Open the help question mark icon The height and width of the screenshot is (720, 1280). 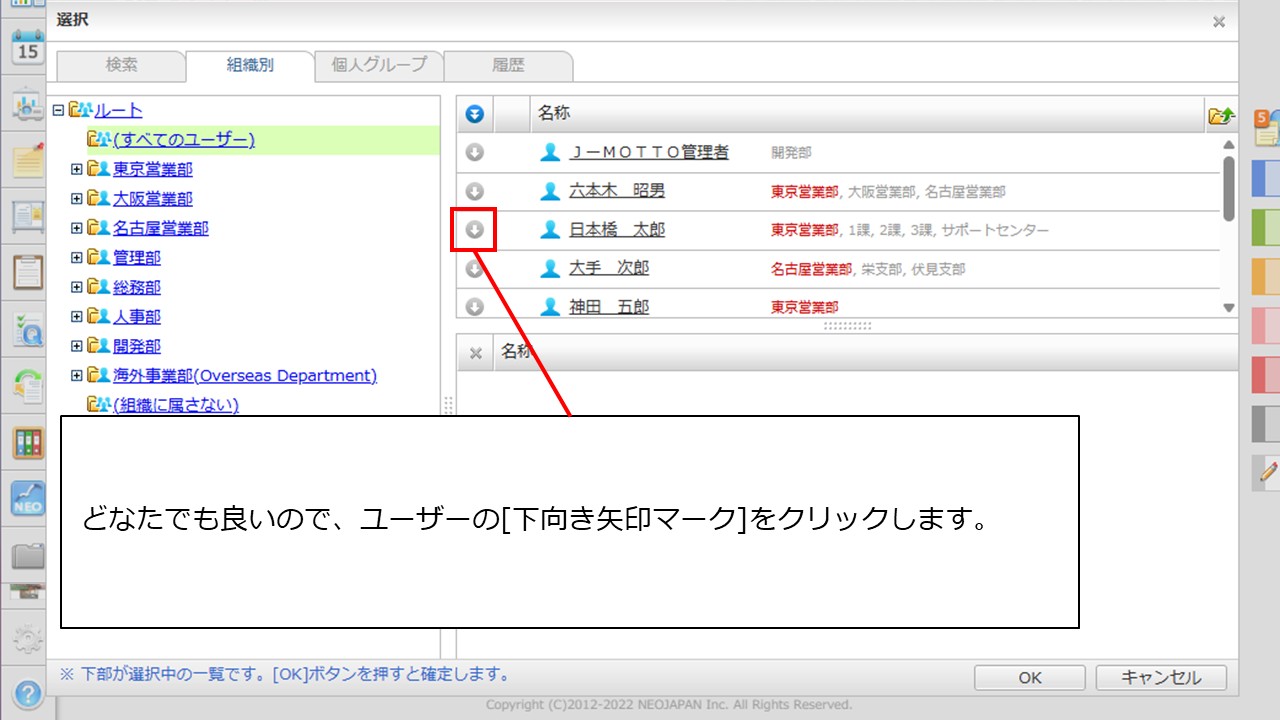pyautogui.click(x=27, y=692)
